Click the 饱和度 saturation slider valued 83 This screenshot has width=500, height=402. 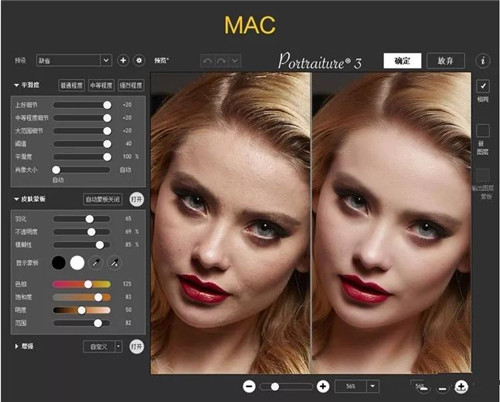coord(82,297)
